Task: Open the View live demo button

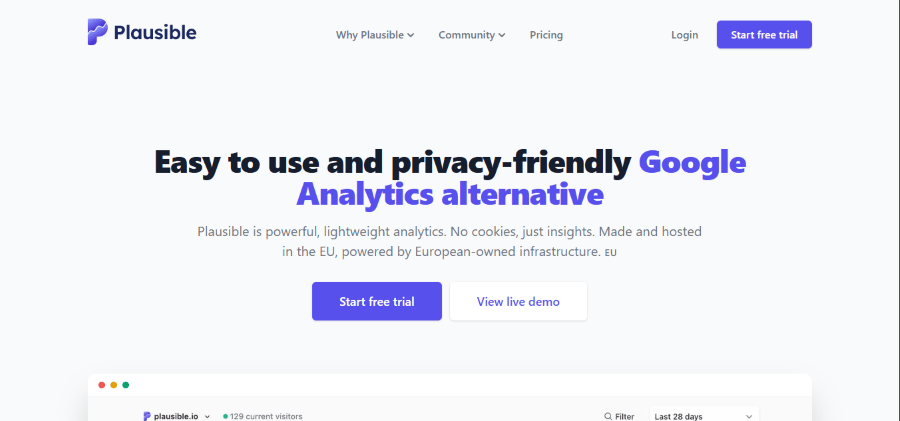Action: pos(518,301)
